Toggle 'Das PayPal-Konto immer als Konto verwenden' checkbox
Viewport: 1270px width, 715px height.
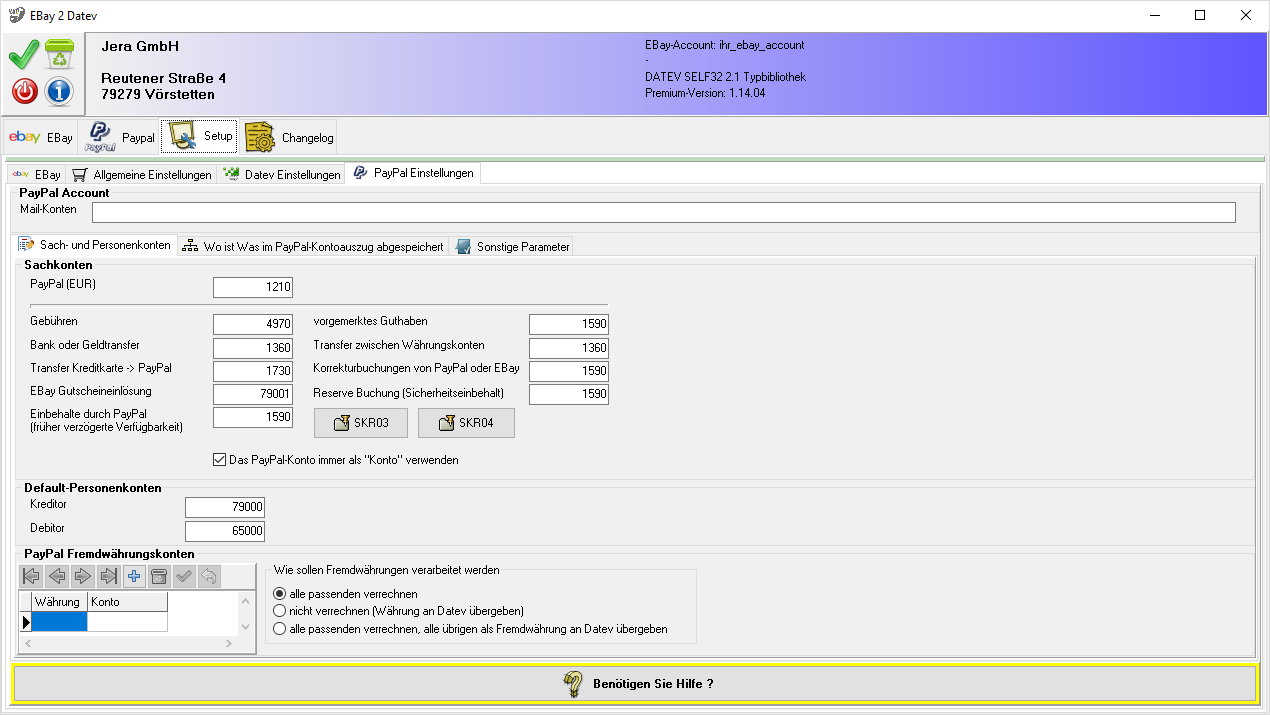click(220, 460)
